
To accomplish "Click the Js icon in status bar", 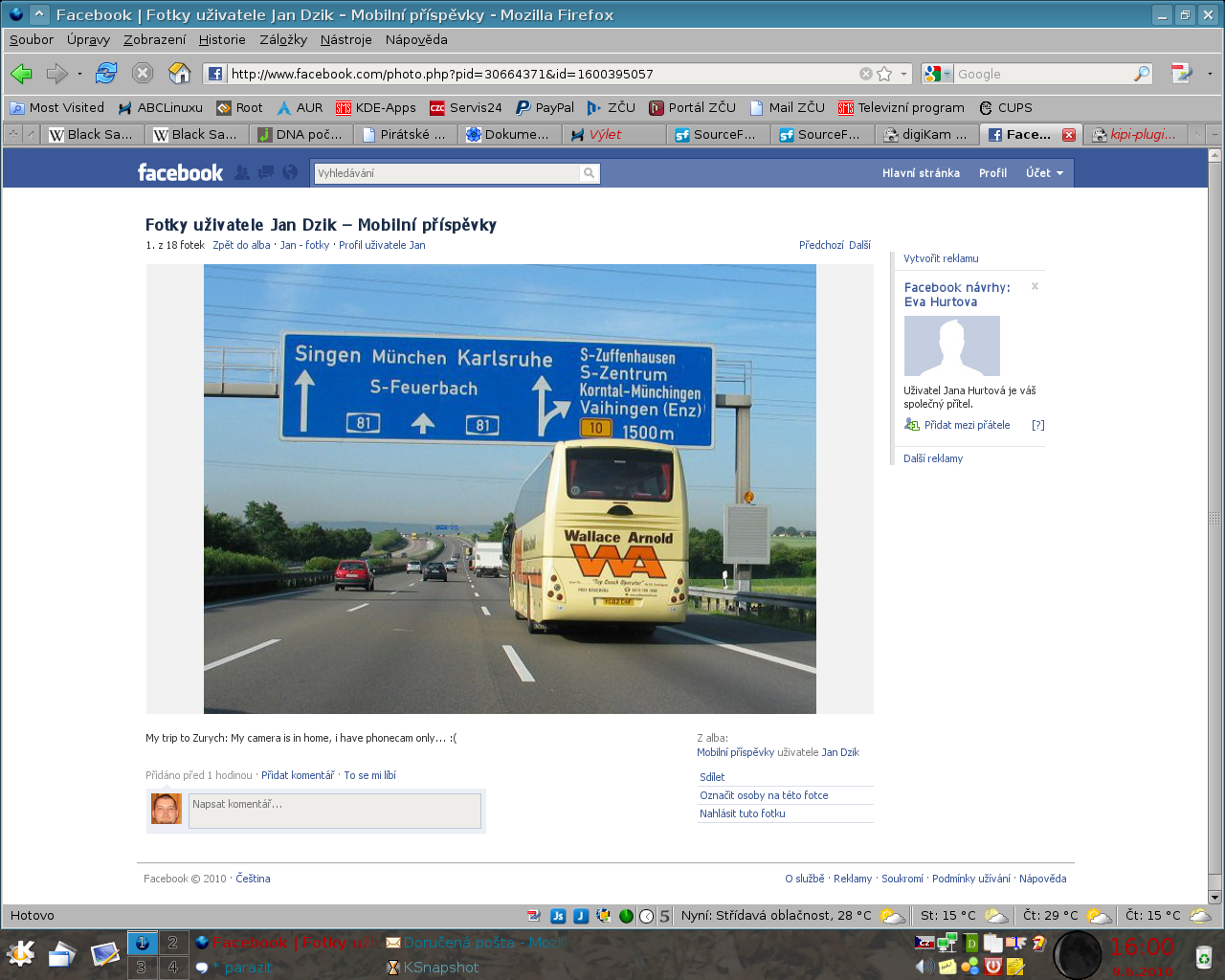I will tap(558, 916).
